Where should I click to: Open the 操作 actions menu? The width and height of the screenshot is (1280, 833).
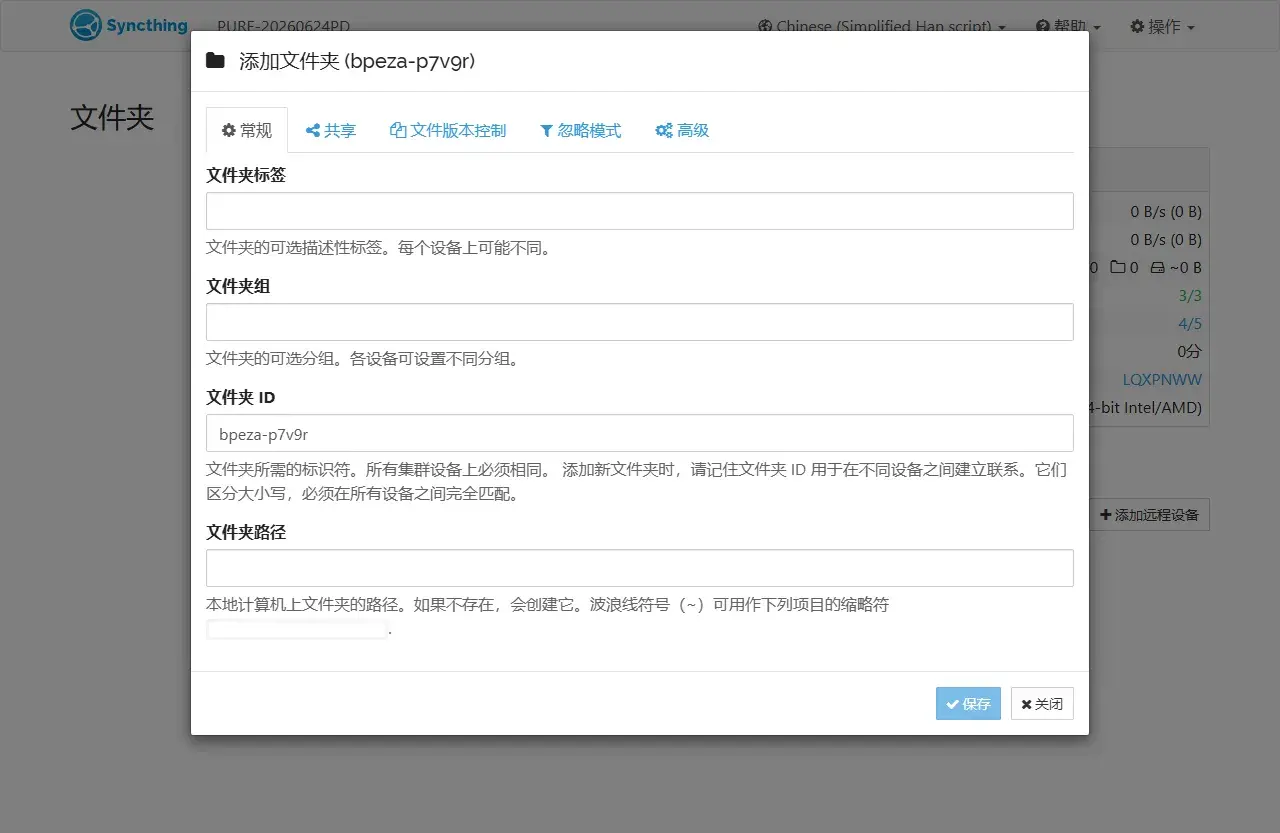pyautogui.click(x=1162, y=27)
